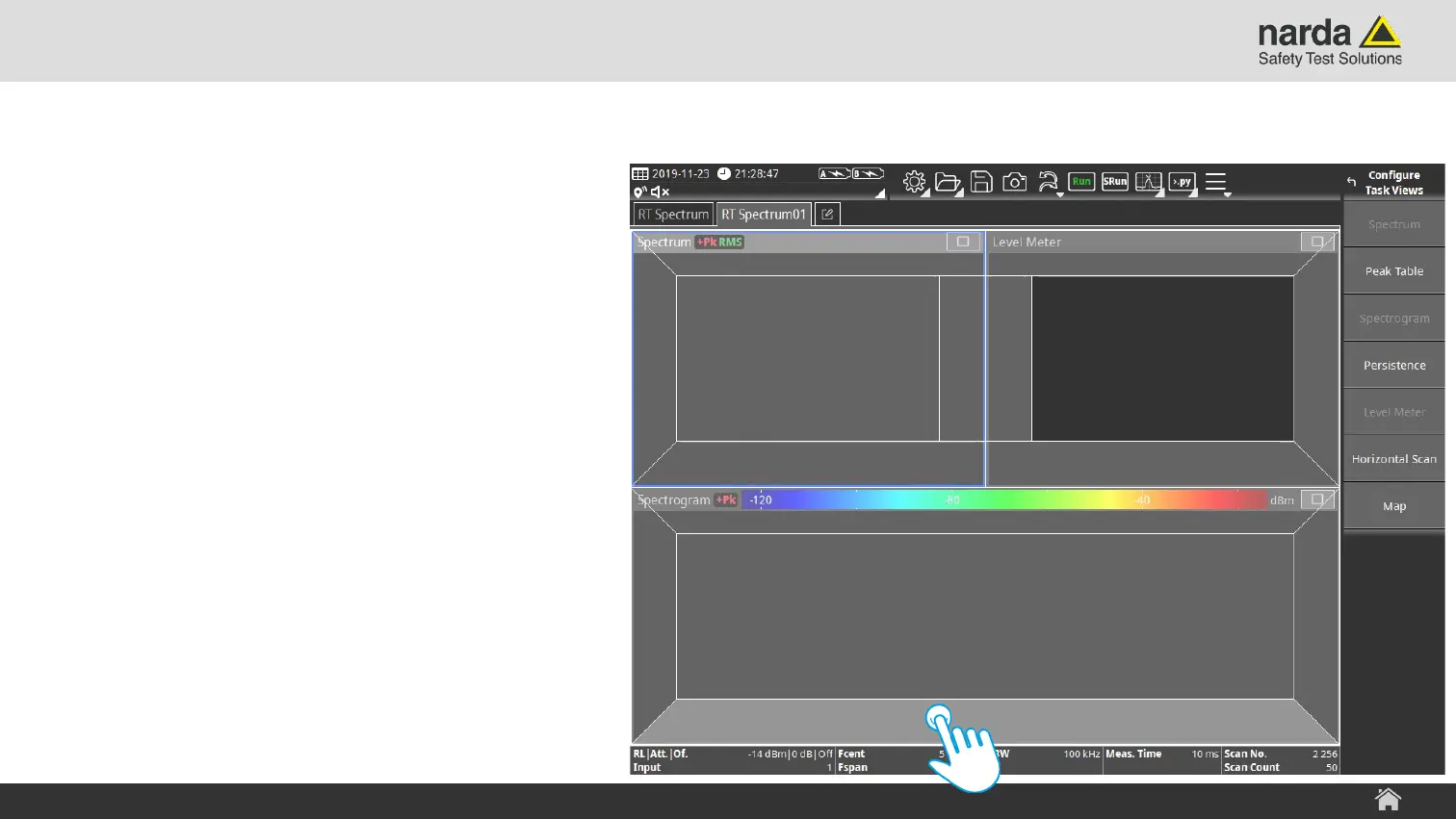
Task: Select the RT Spectrum01 tab
Action: (x=764, y=215)
